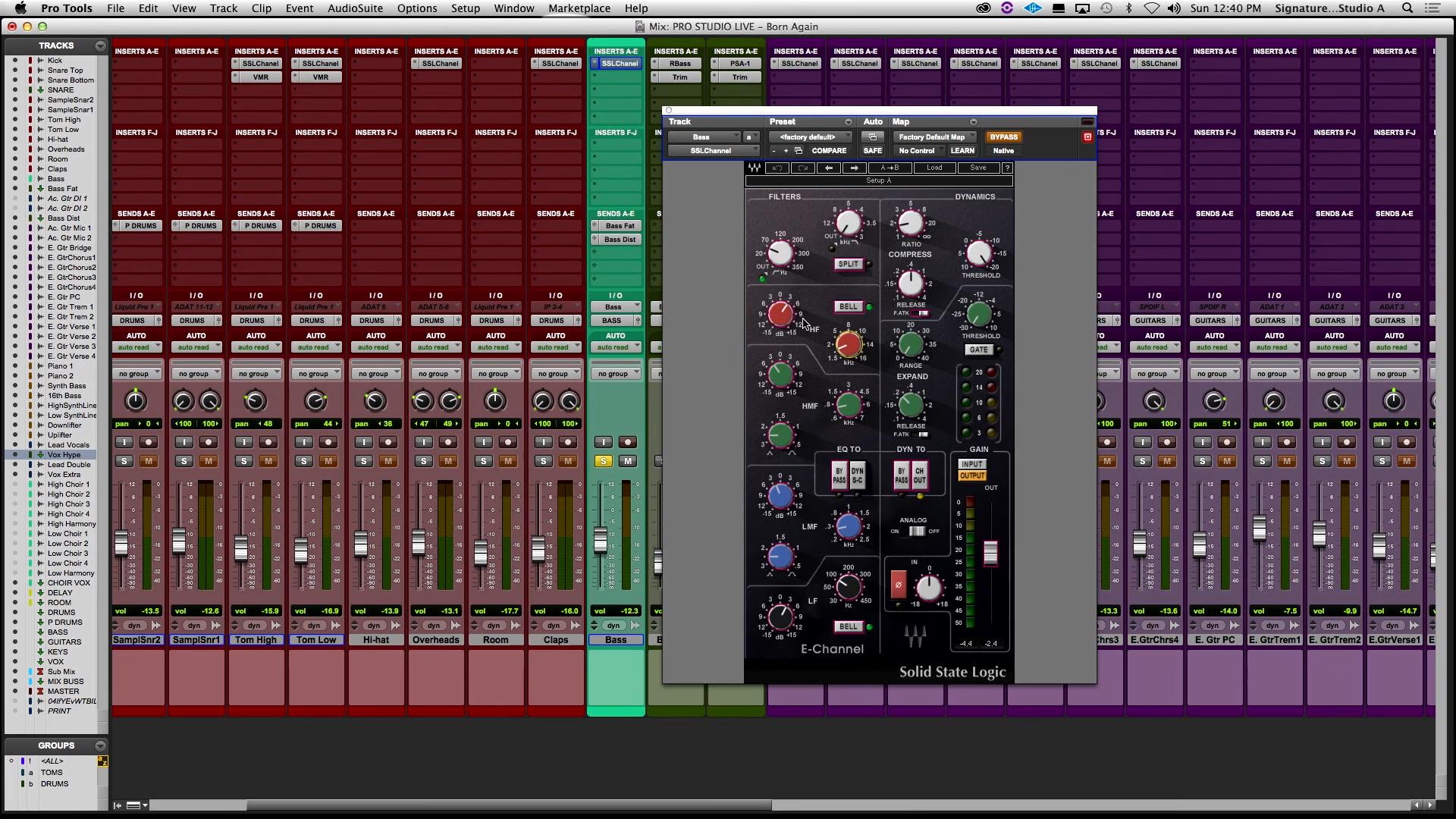Screen dimensions: 1456x819
Task: Open the insert position 'a' dropdown
Action: point(750,137)
